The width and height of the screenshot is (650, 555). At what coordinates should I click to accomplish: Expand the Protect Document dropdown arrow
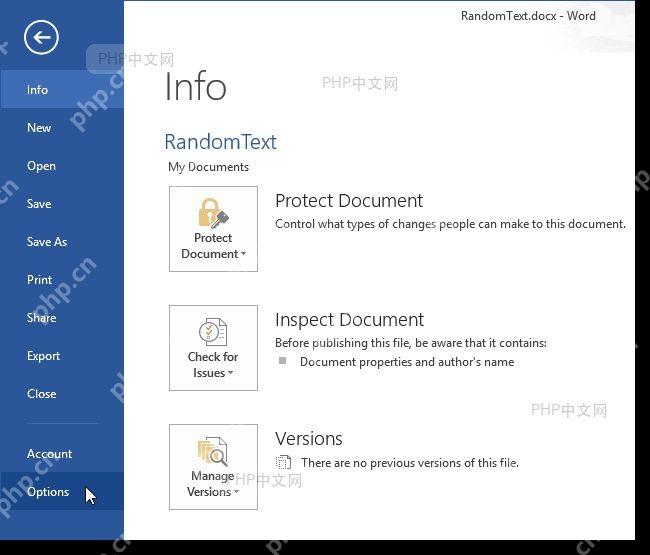[x=243, y=253]
